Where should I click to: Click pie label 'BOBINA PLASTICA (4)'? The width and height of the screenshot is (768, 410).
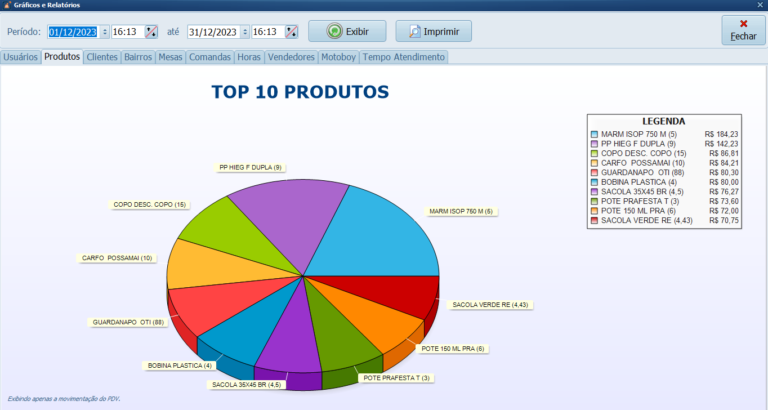tap(180, 366)
